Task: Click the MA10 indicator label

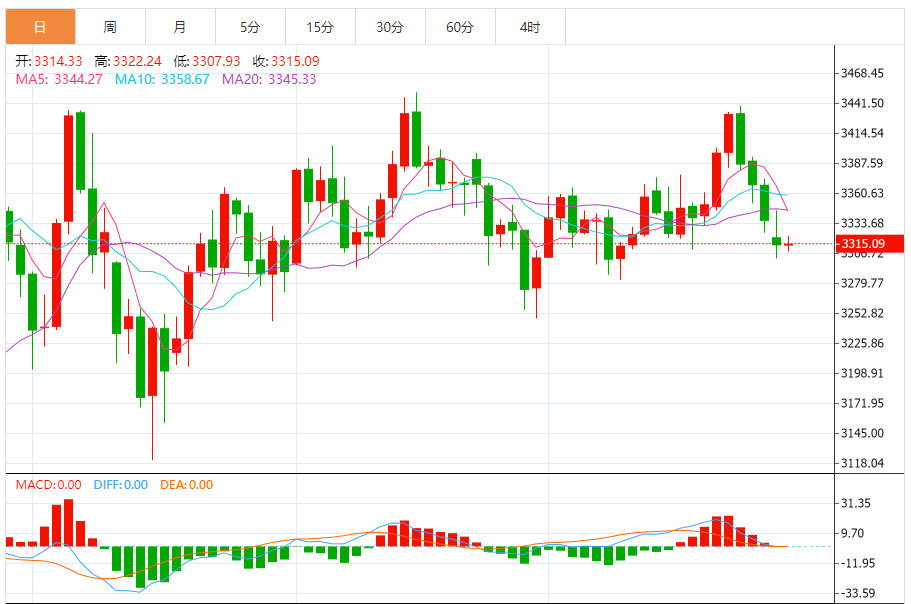Action: point(162,79)
